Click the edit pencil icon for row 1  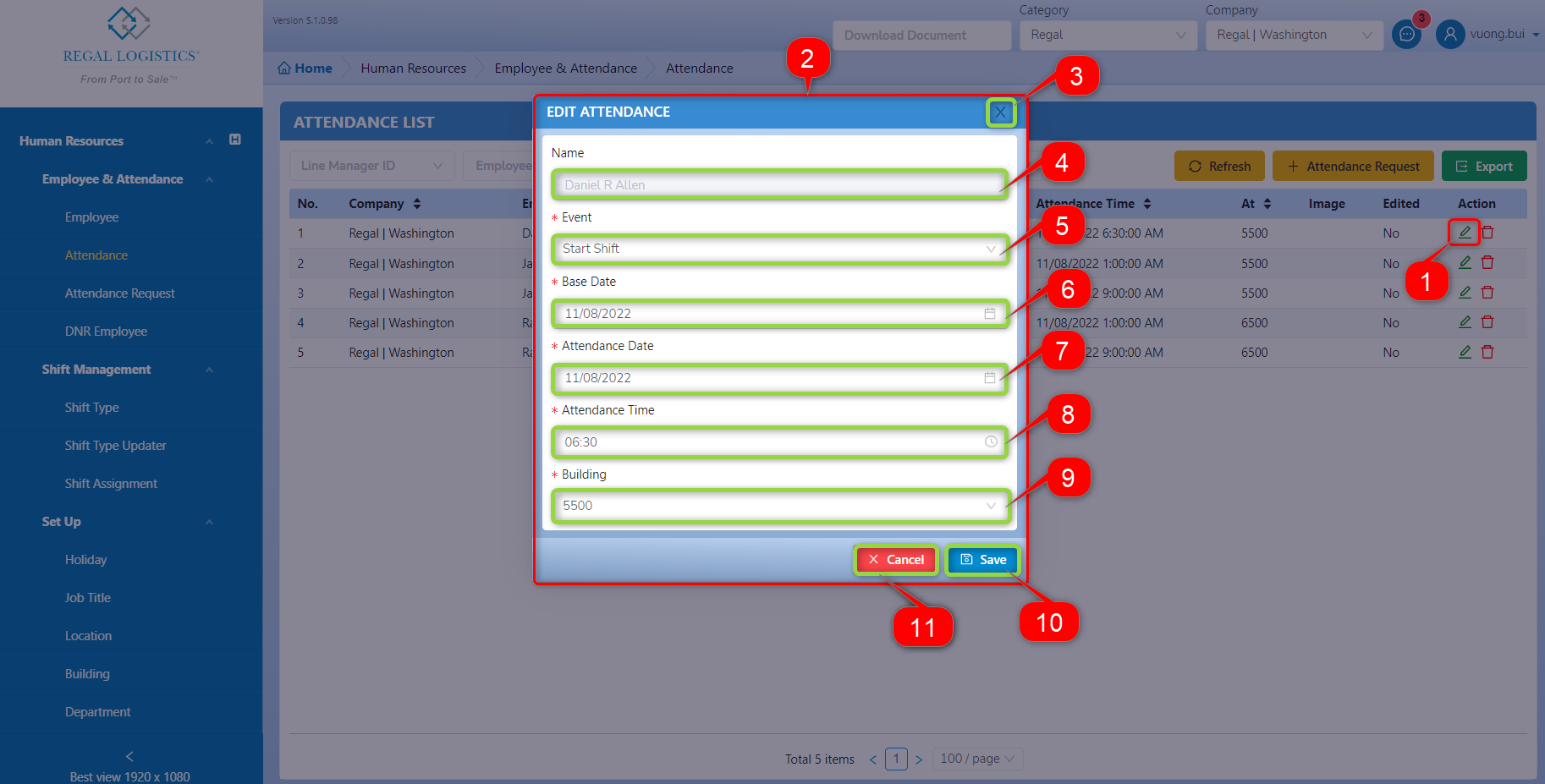(1465, 232)
